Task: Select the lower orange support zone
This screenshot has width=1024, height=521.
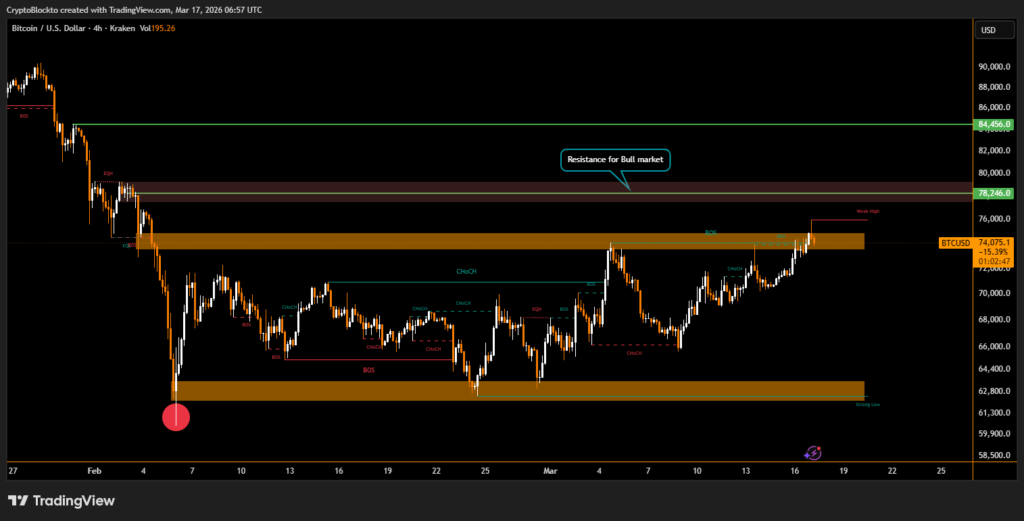Action: 520,390
